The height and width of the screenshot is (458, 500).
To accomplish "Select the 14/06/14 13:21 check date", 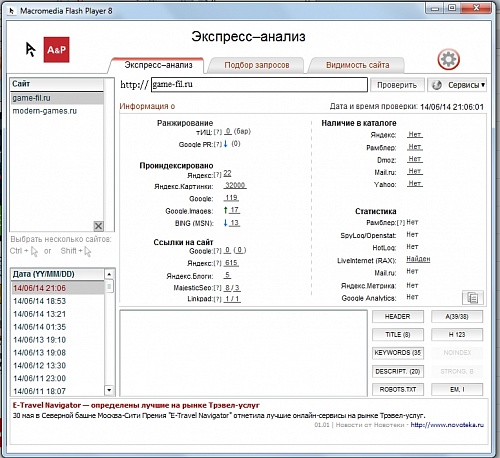I will click(58, 314).
